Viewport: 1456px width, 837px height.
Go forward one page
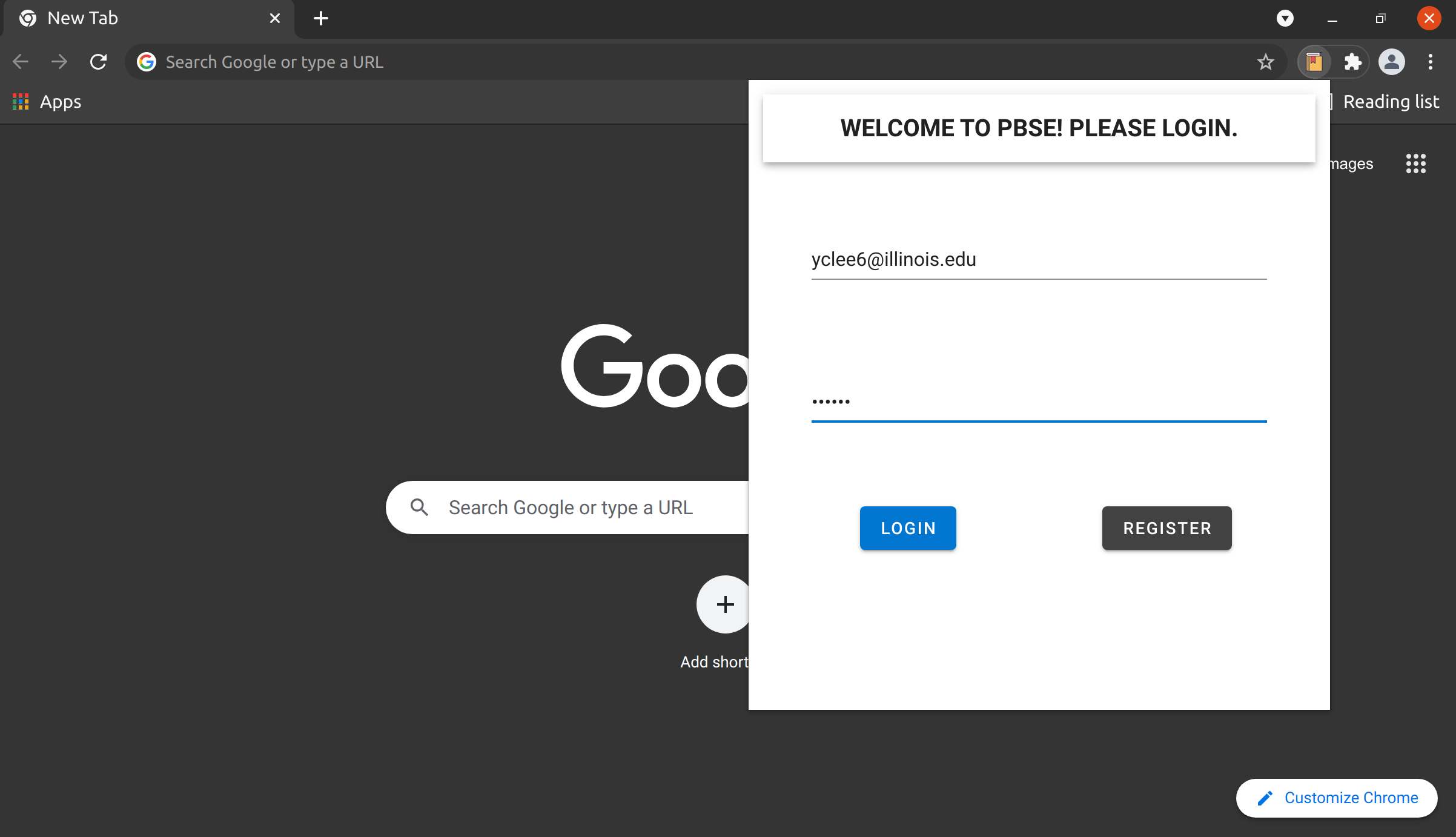(x=59, y=62)
